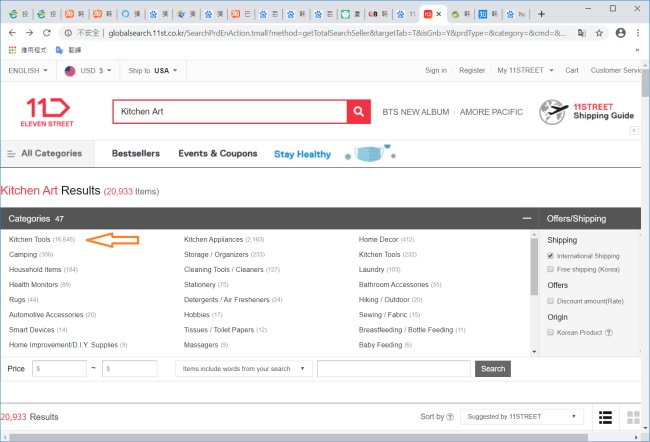Click the dark Search filter button
The width and height of the screenshot is (650, 442).
coord(492,369)
